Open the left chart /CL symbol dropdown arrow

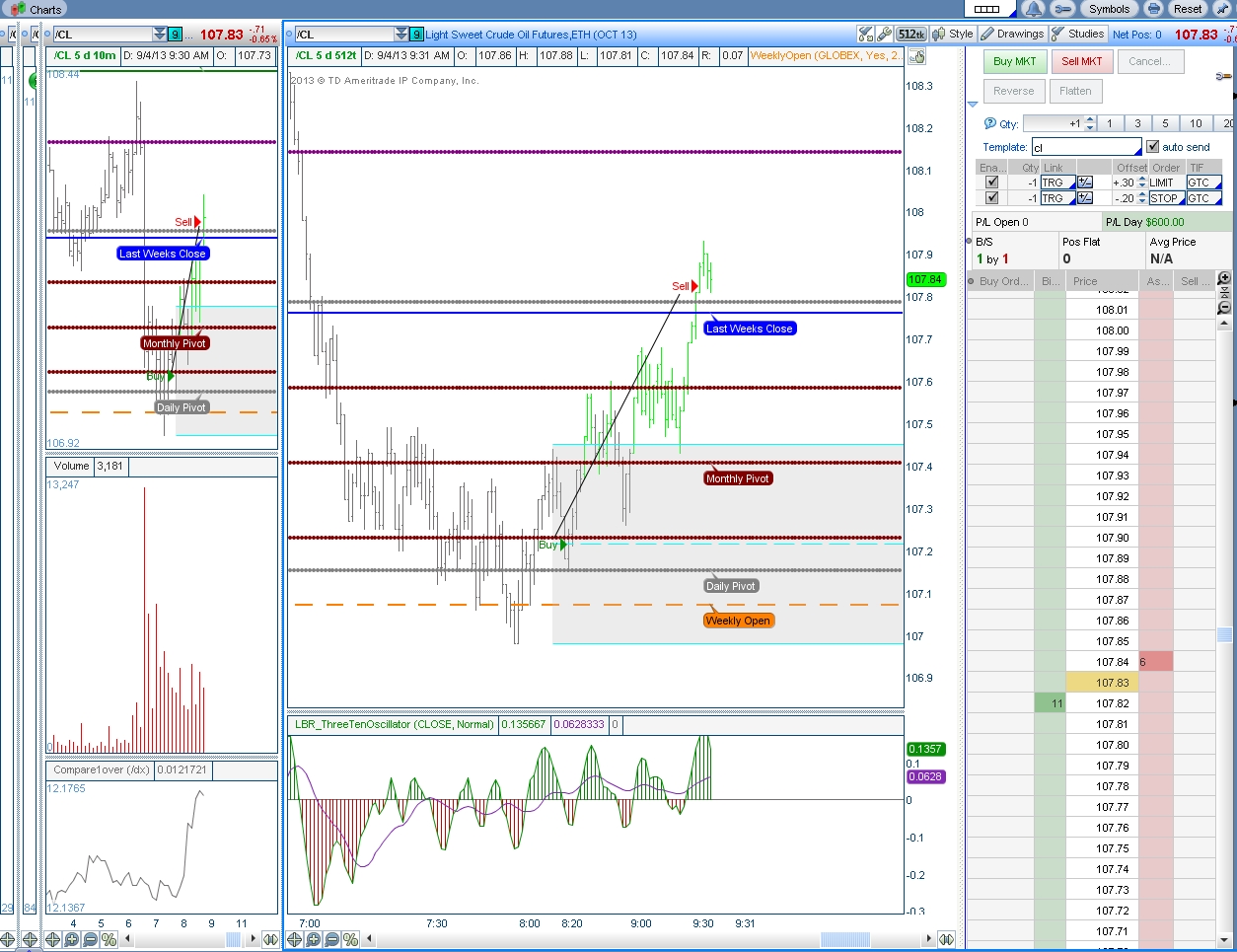click(160, 35)
